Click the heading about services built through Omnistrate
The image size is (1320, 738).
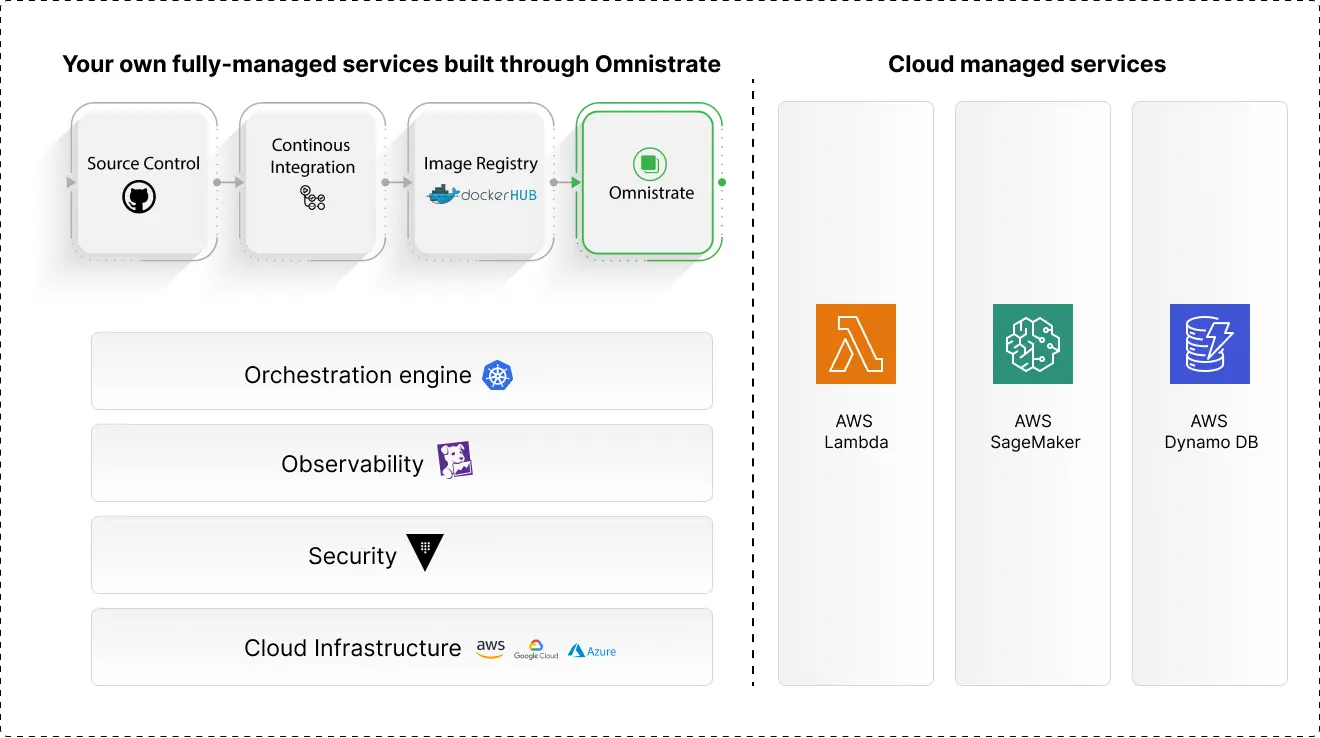[391, 65]
